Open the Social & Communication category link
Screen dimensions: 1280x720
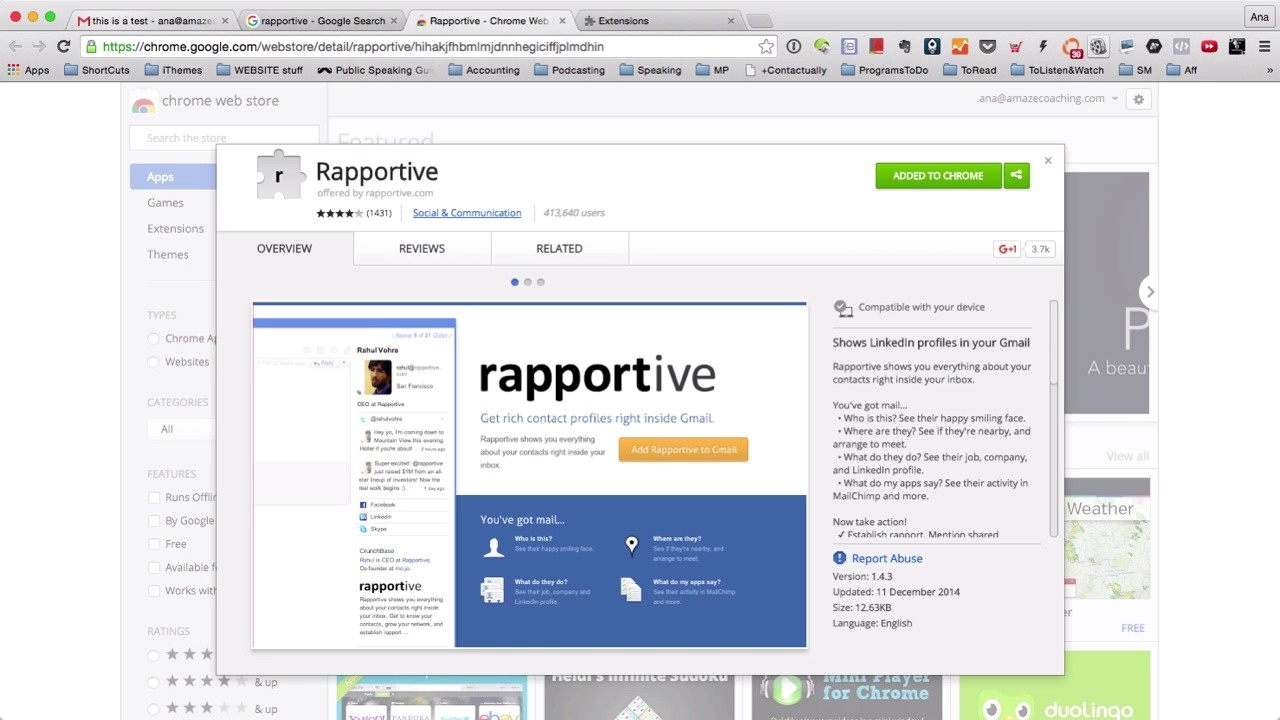pyautogui.click(x=467, y=213)
